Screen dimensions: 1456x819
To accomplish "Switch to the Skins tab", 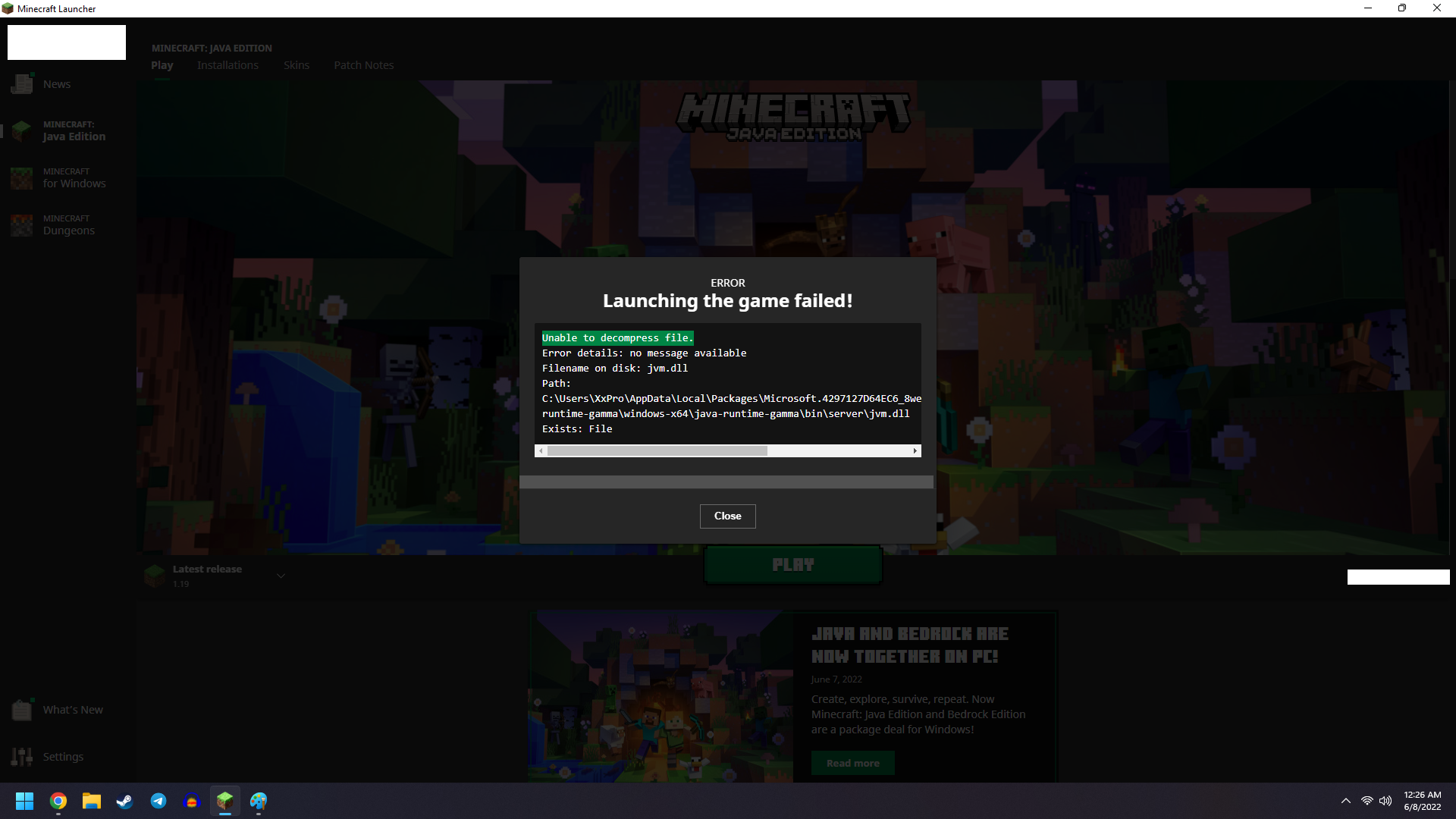I will [296, 65].
